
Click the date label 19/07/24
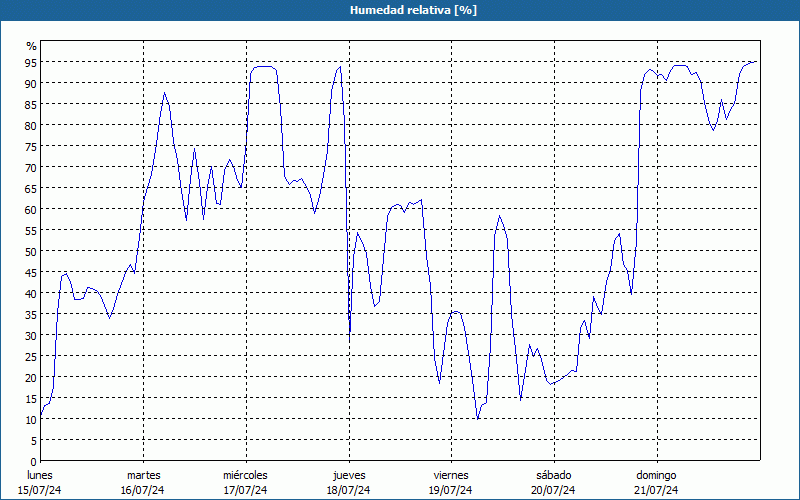click(x=451, y=490)
